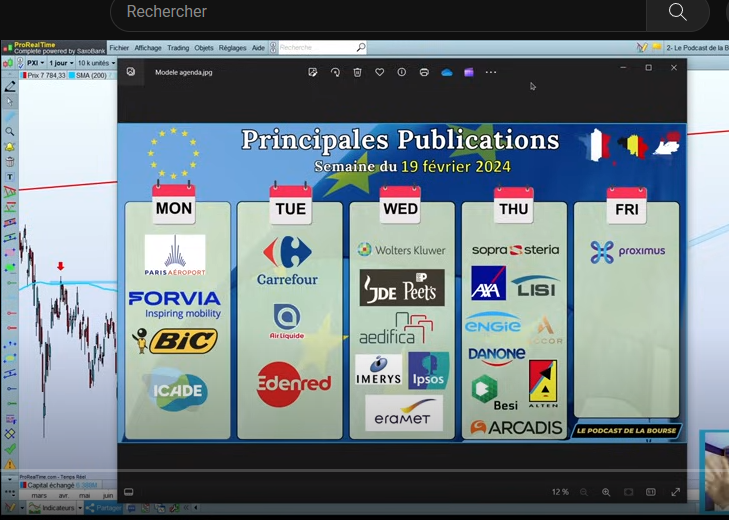The image size is (729, 525).
Task: Click the three-dots icon in left sidebar bottom
Action: pos(10,492)
